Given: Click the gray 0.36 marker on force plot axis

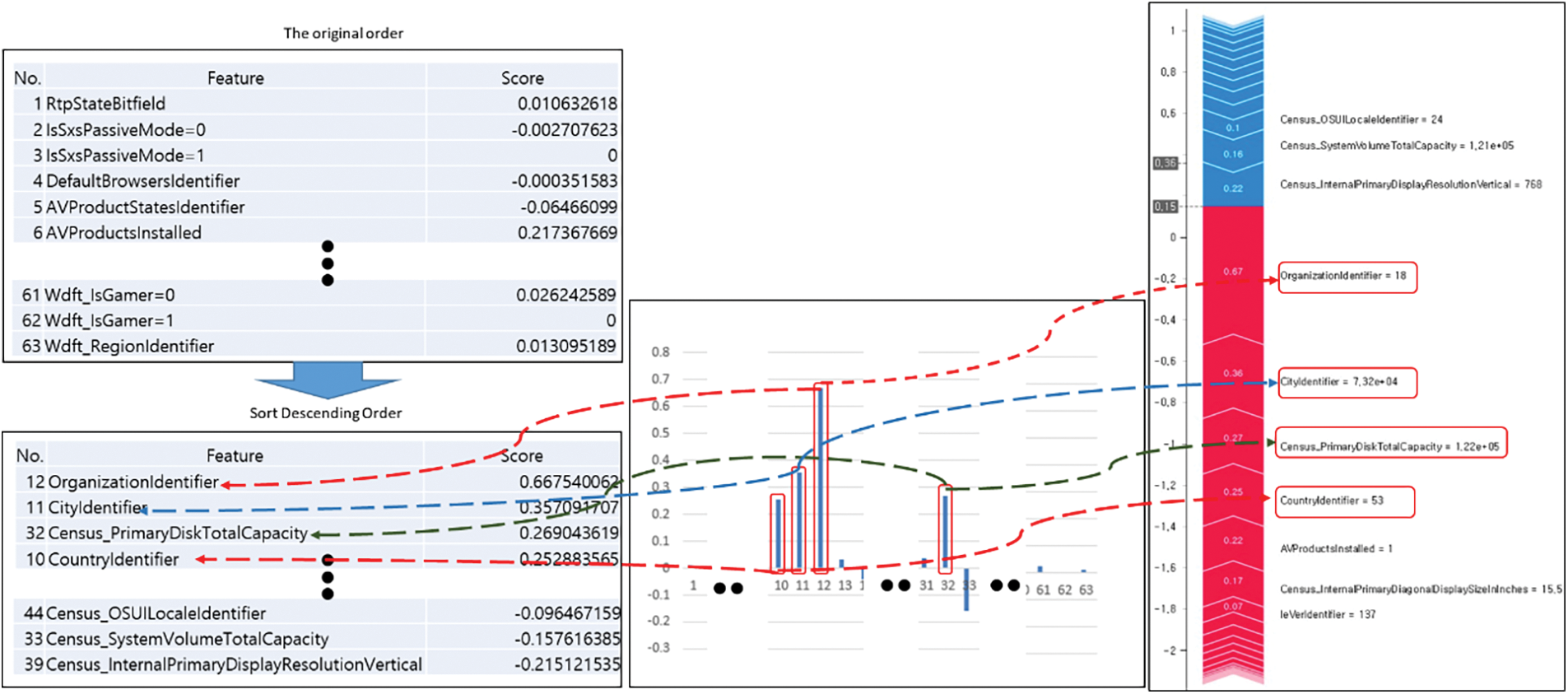Looking at the screenshot, I should point(1165,163).
